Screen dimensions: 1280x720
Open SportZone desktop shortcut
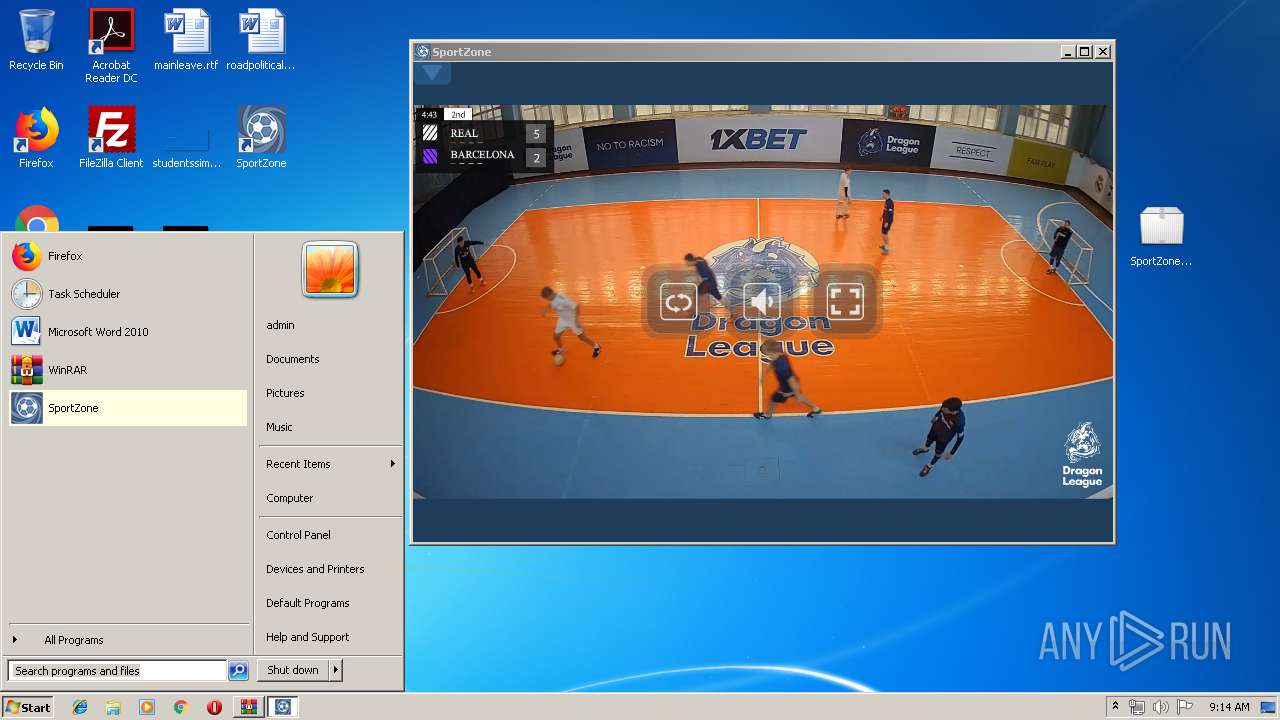(x=261, y=138)
